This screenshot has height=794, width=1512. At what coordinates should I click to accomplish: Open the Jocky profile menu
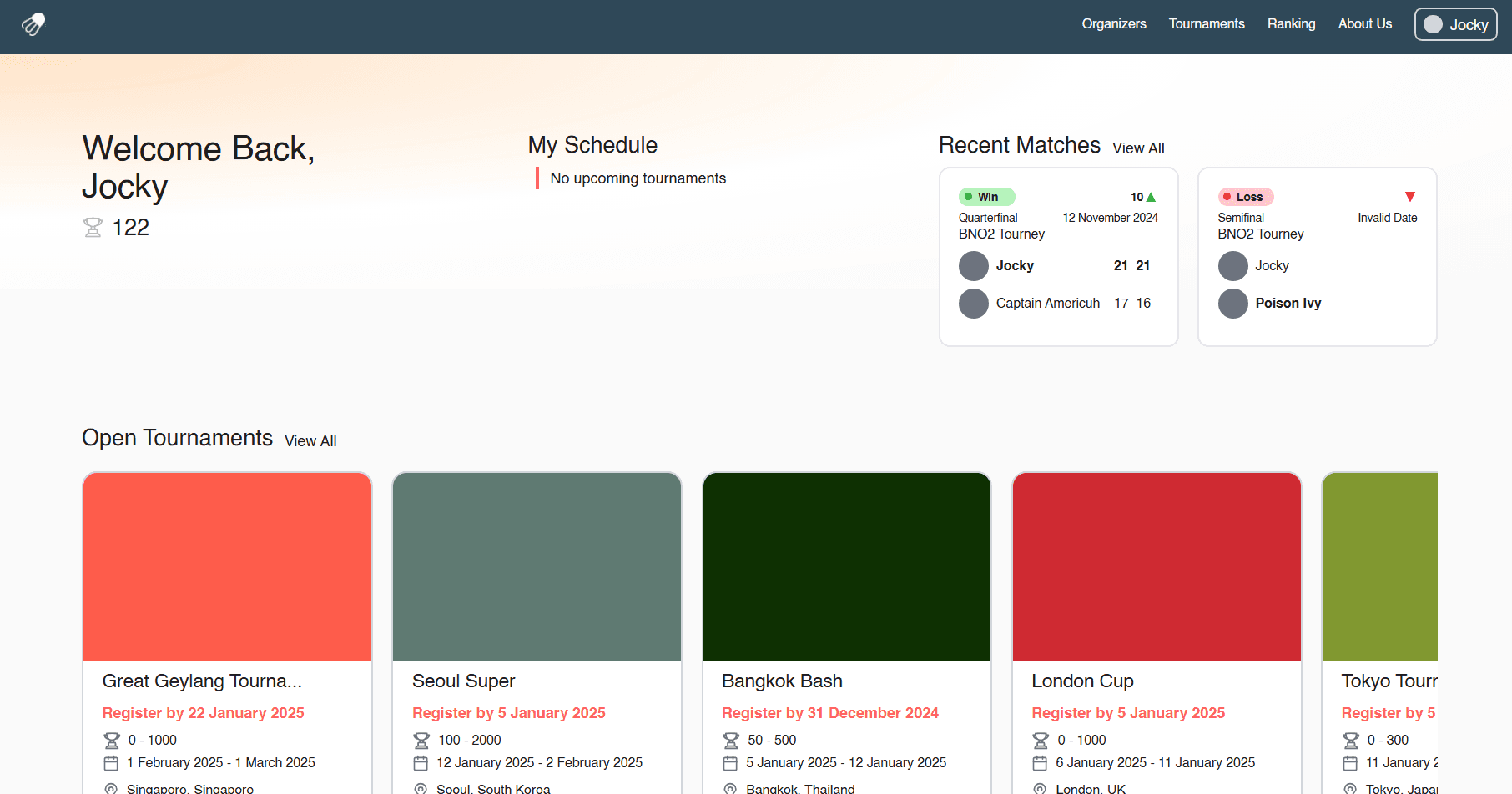pyautogui.click(x=1455, y=24)
